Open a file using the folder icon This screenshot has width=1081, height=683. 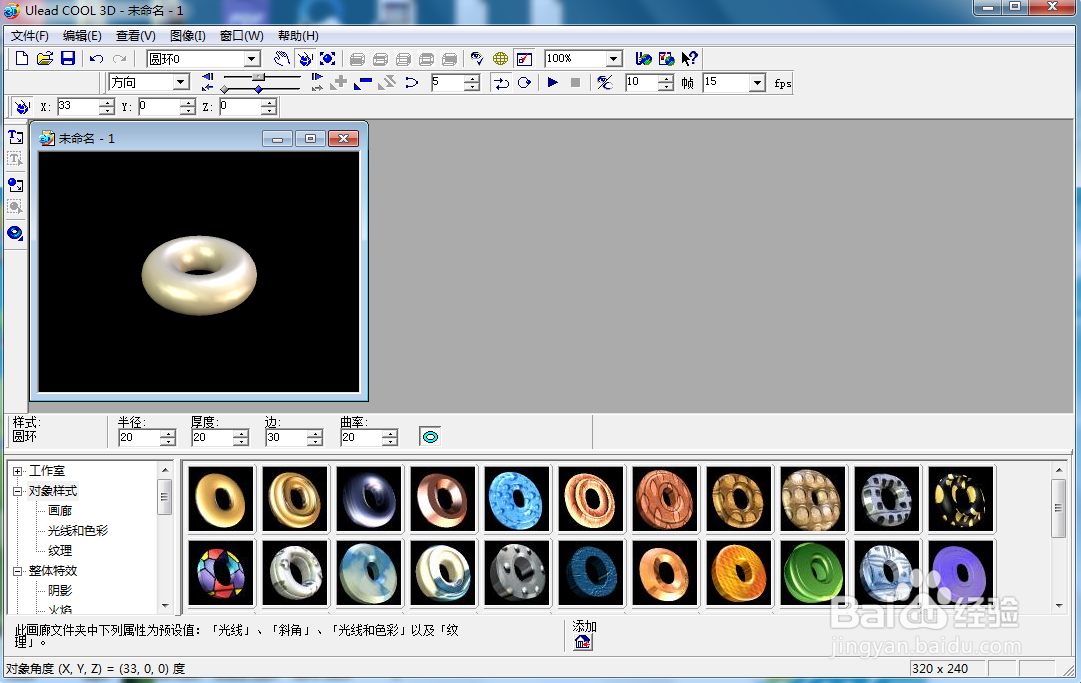45,59
